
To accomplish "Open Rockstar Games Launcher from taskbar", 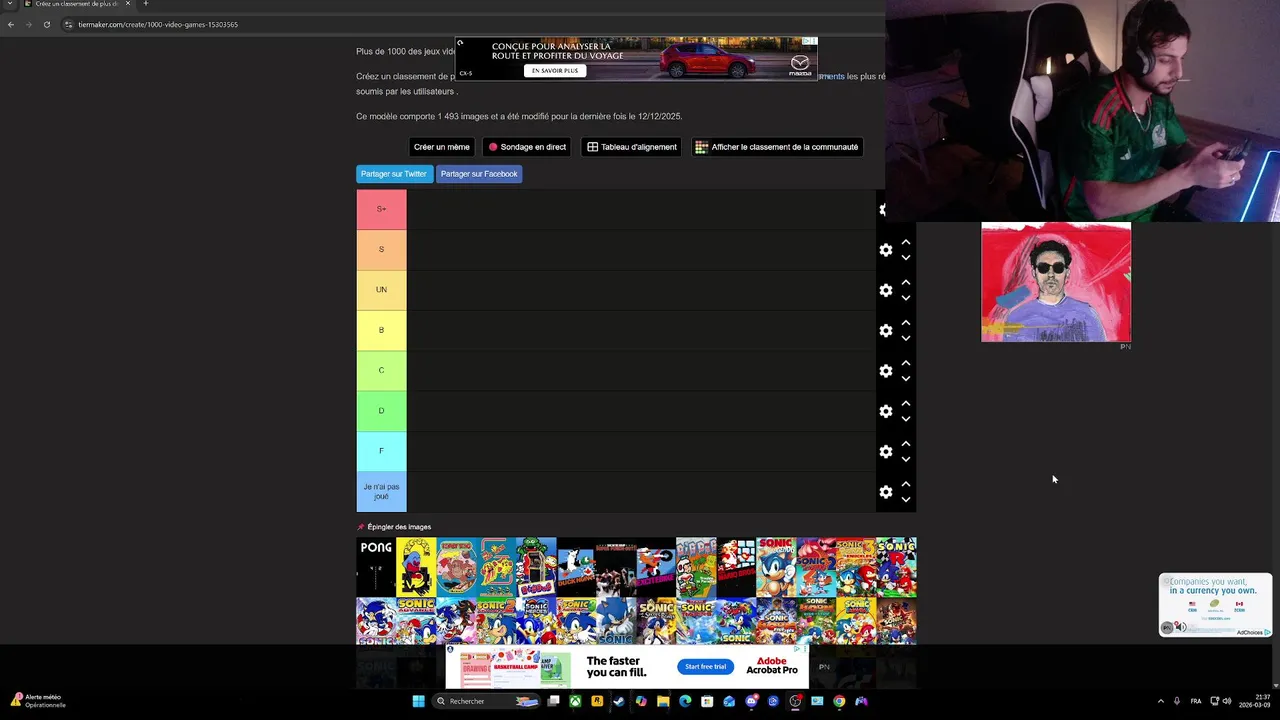I will [597, 701].
